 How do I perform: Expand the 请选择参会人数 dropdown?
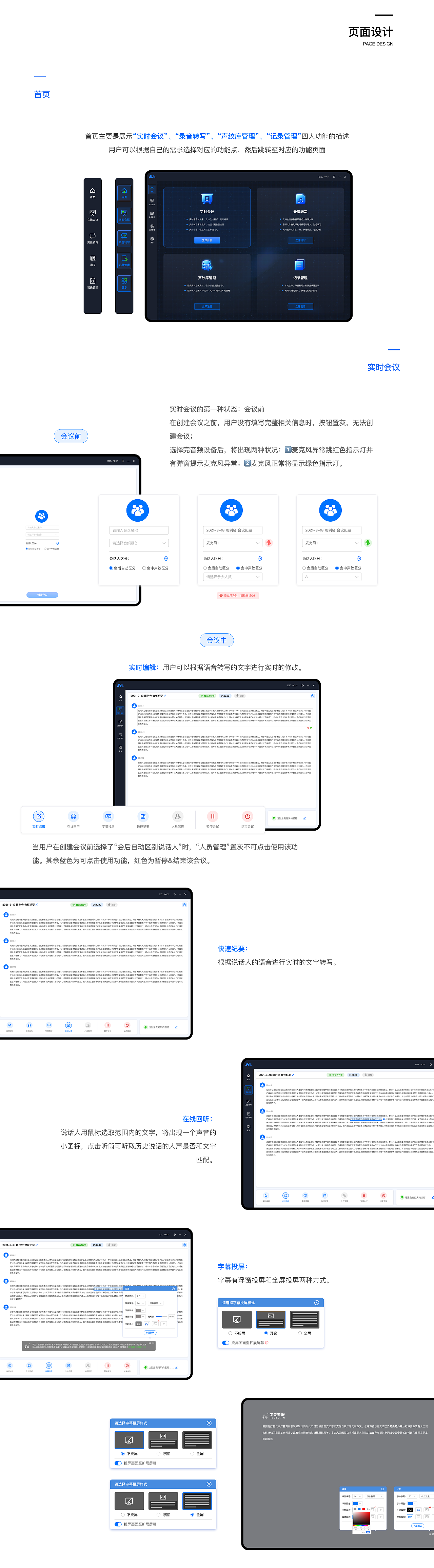(x=233, y=577)
